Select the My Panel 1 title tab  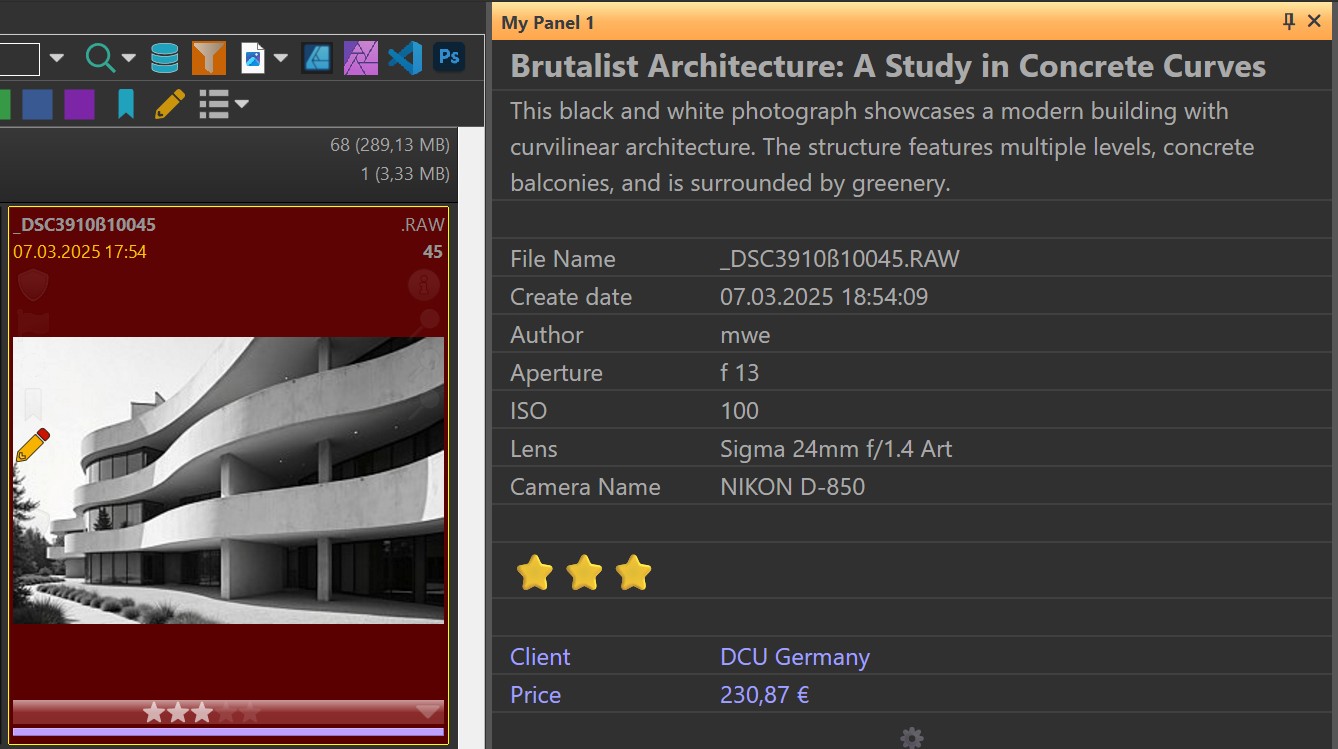click(x=548, y=22)
